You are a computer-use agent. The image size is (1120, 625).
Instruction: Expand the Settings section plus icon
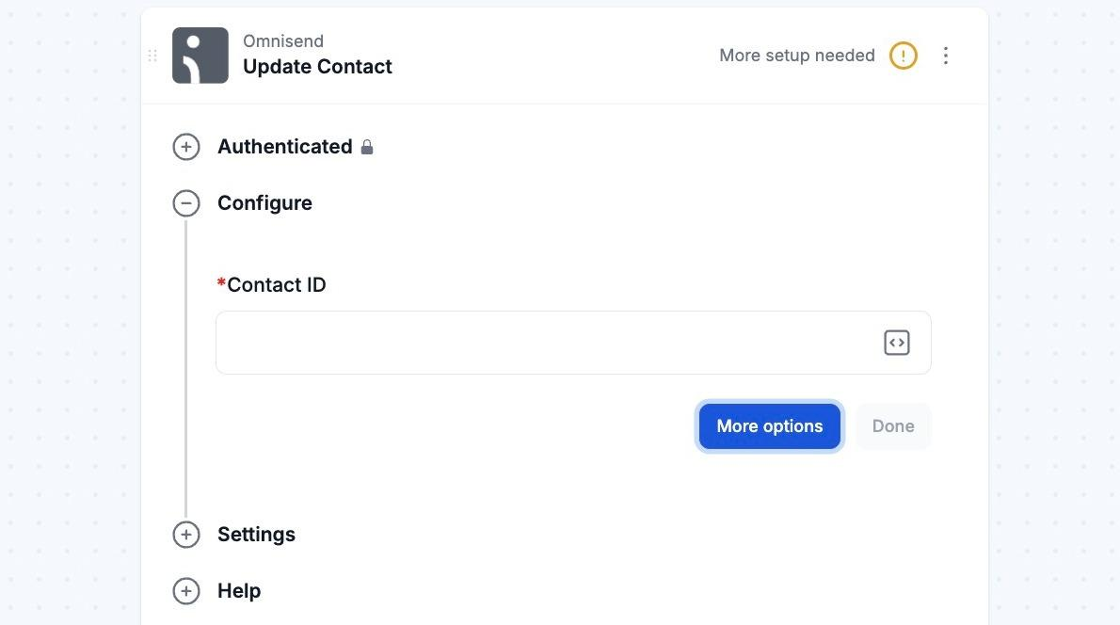tap(186, 535)
